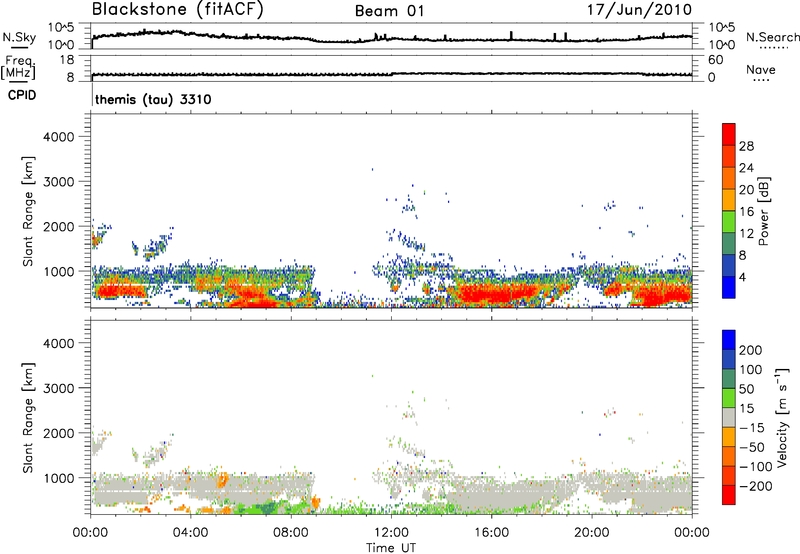Click 'Slant Range [km]' label of power panel
800x554 pixels.
coord(28,211)
